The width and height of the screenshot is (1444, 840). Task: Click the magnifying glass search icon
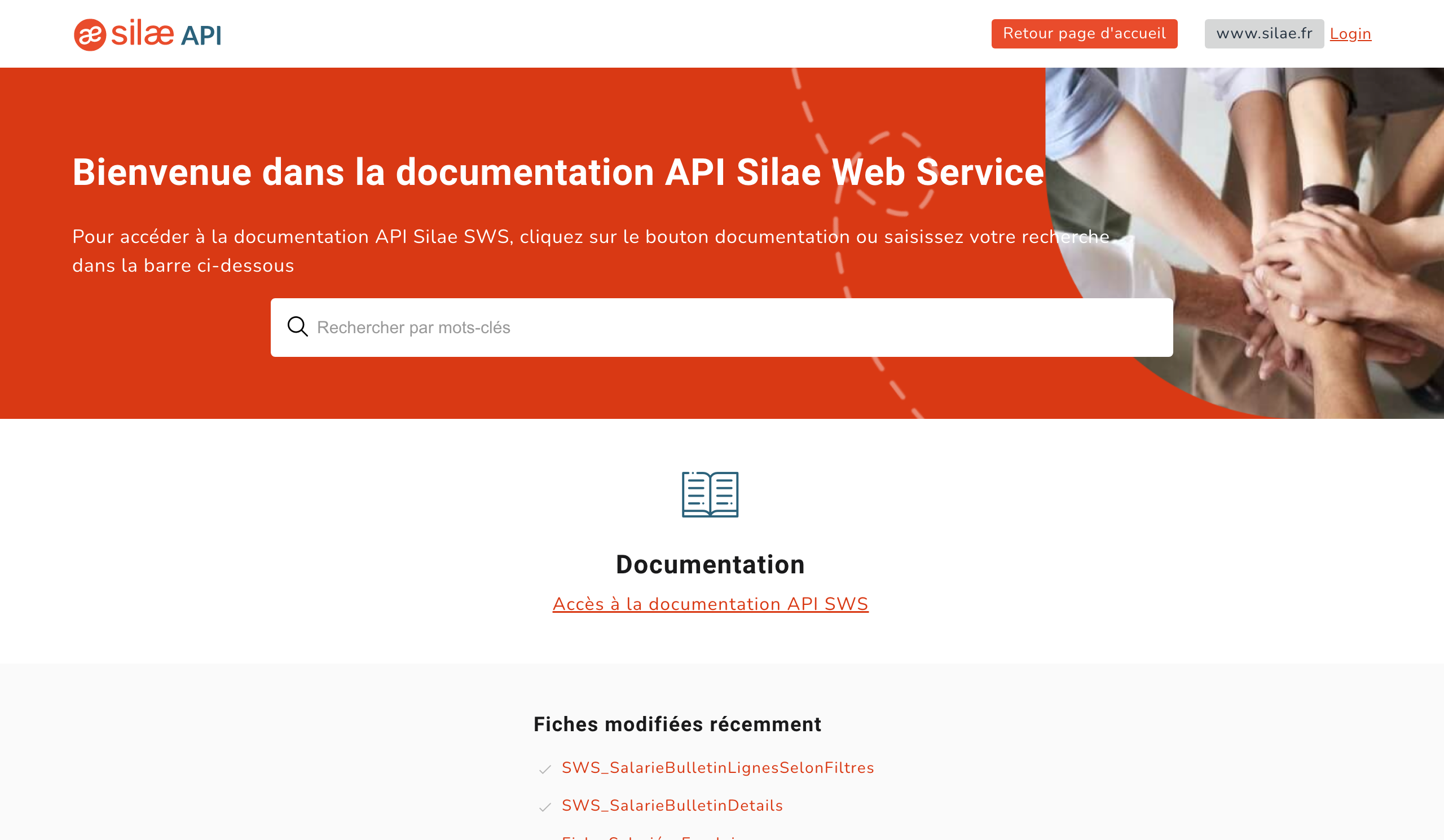[x=297, y=327]
